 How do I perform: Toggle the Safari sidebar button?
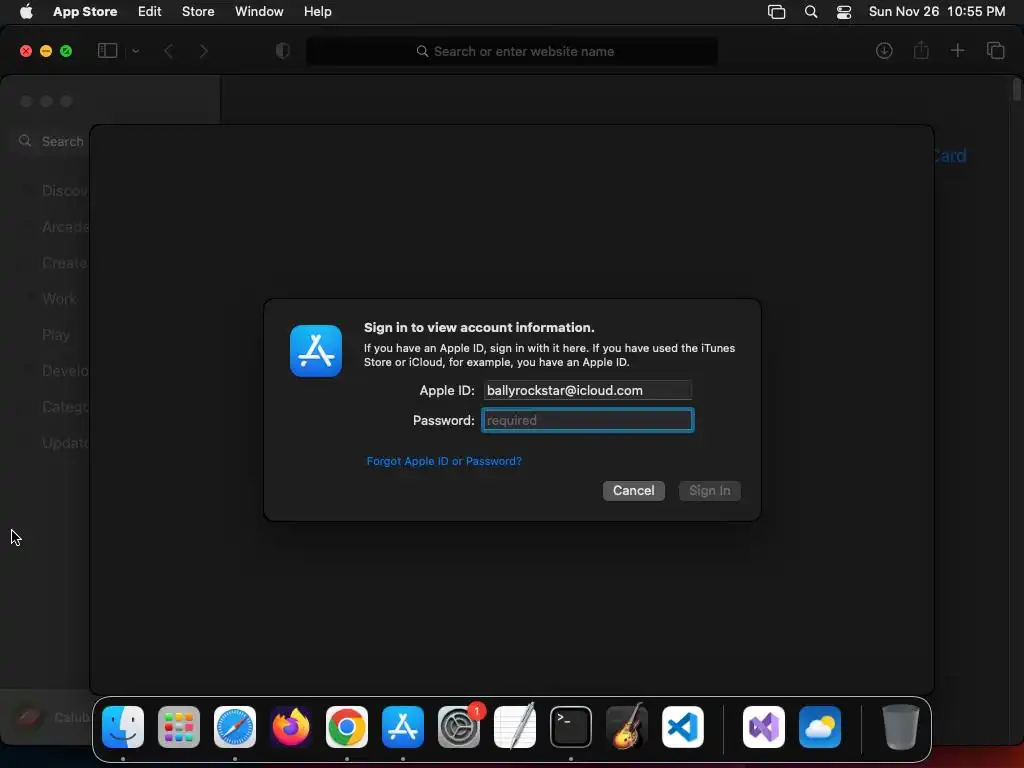click(x=107, y=51)
